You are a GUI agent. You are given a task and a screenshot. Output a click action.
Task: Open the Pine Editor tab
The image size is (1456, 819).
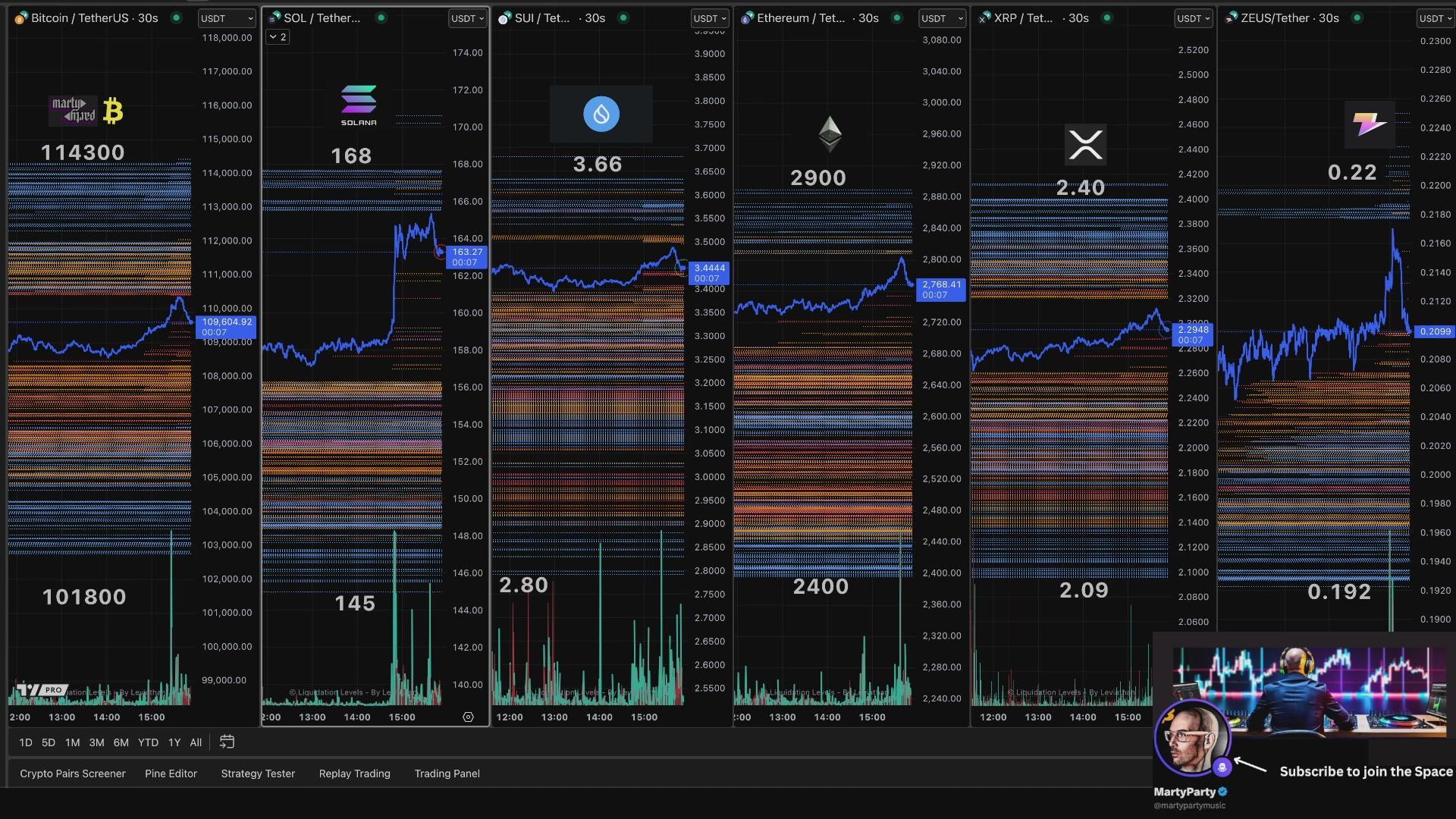pos(171,773)
